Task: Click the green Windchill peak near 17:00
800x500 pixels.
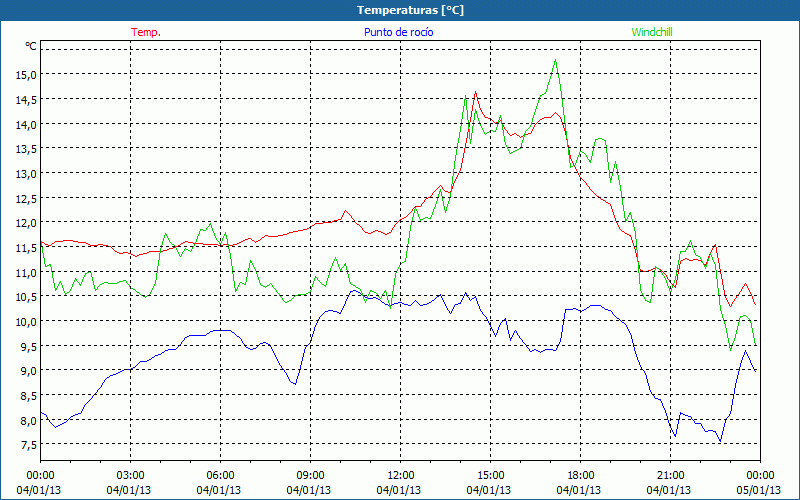Action: [x=555, y=60]
